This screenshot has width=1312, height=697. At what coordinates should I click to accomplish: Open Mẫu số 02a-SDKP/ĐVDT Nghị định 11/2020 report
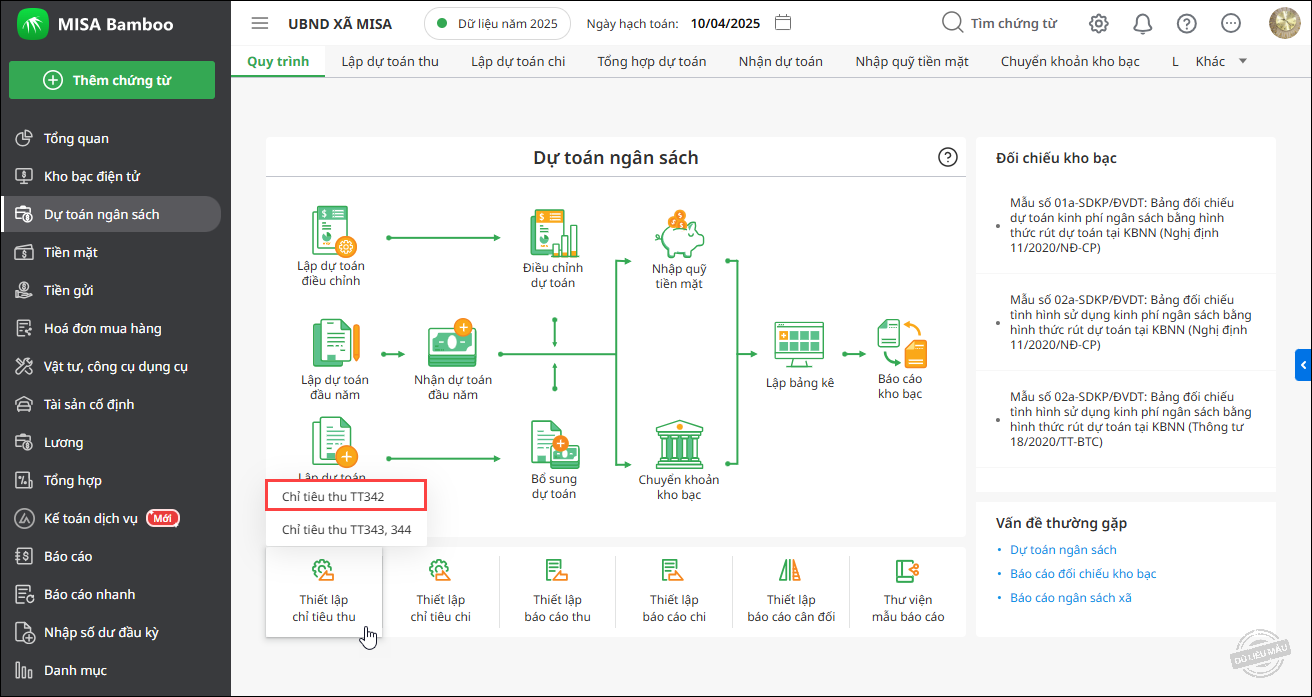coord(1130,322)
